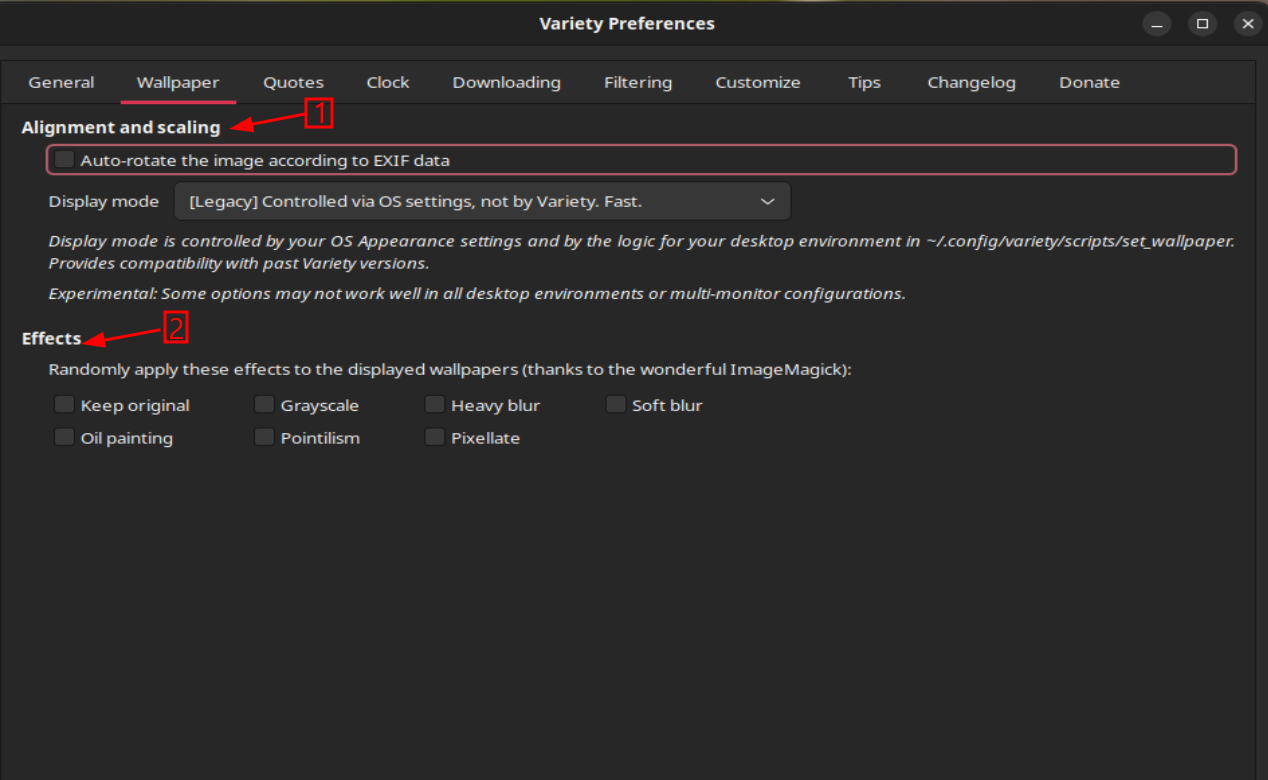Open the Display mode dropdown
The image size is (1268, 780).
pos(482,201)
